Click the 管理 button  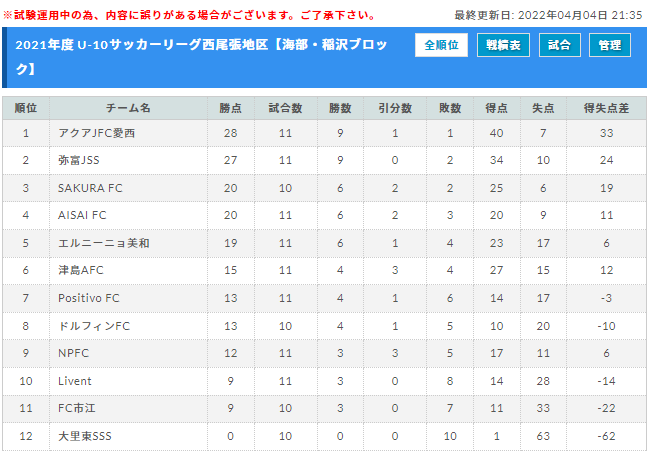[x=610, y=45]
